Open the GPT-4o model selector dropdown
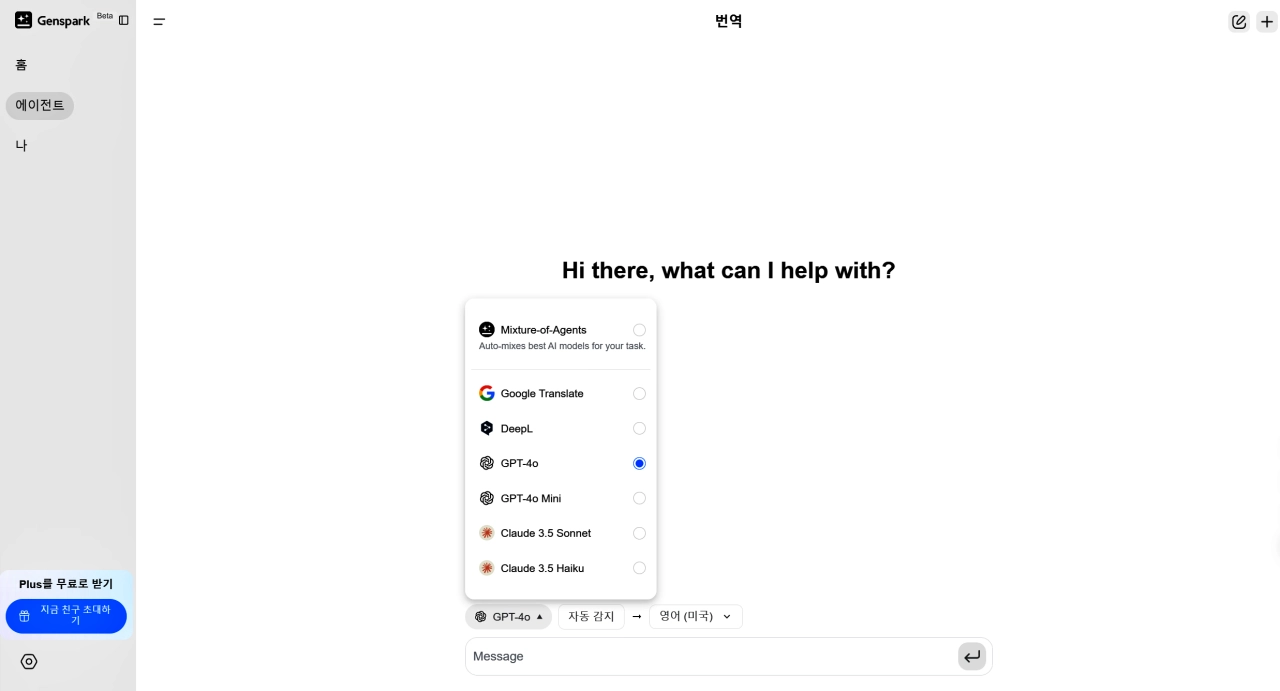 click(509, 616)
